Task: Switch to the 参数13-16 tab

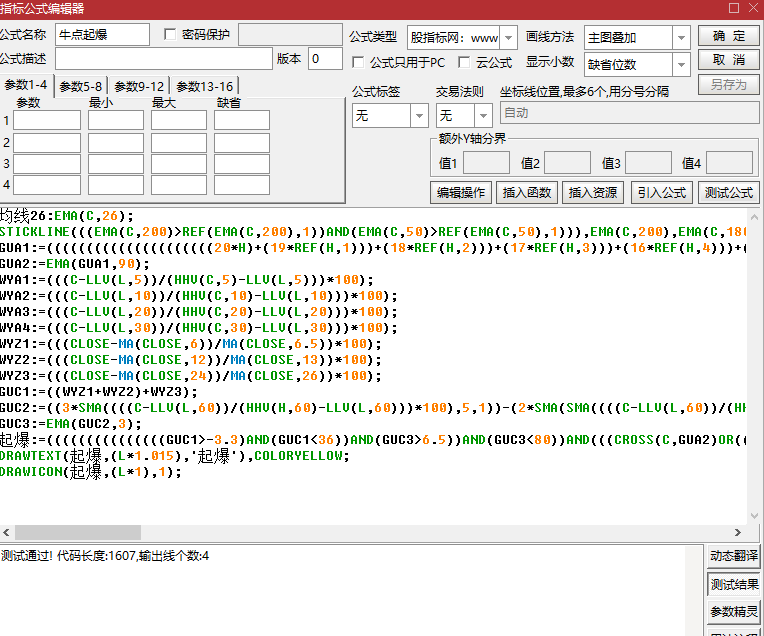Action: [205, 86]
